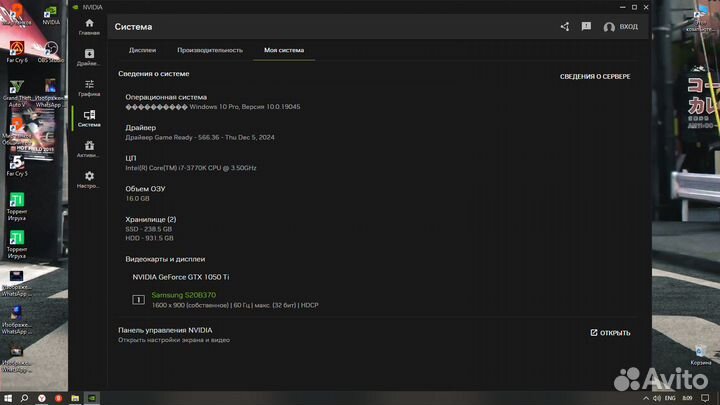
Task: Open the Главная home section in sidebar
Action: click(x=89, y=26)
